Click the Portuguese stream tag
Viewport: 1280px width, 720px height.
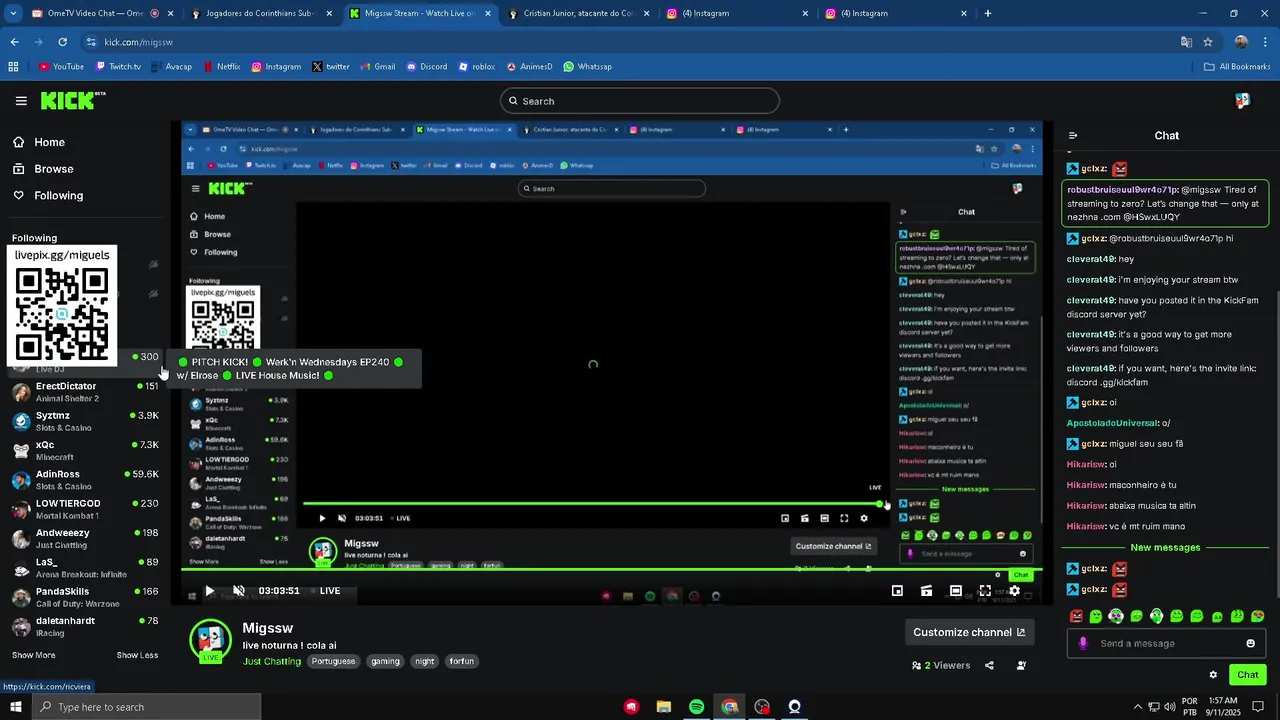point(333,661)
